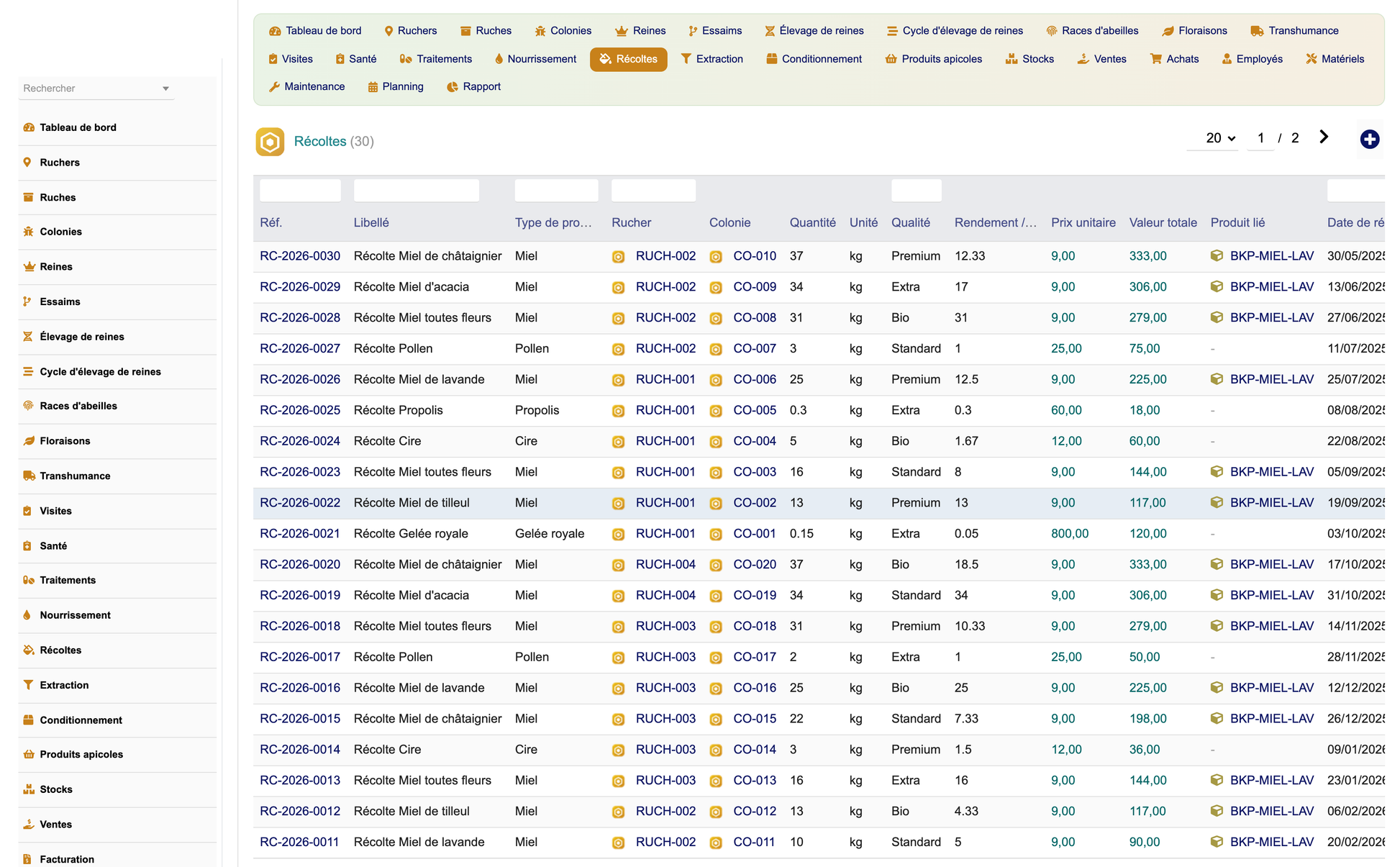
Task: Click the Reines crown icon in sidebar
Action: 29,266
